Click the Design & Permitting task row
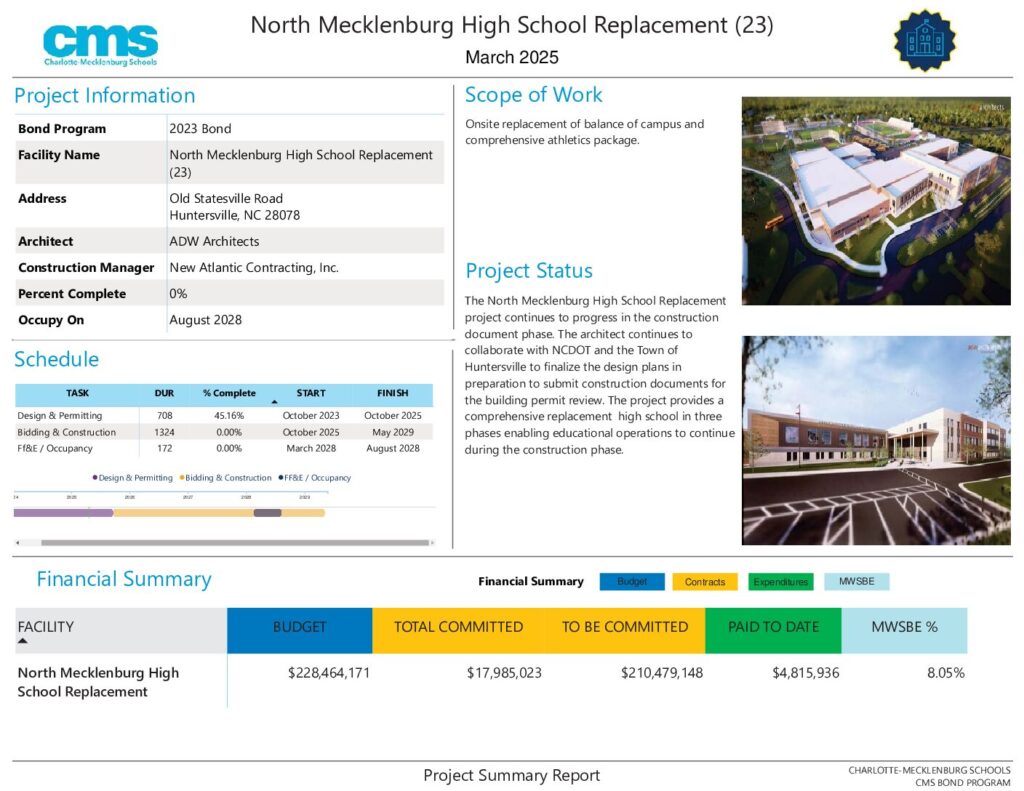 [x=223, y=415]
